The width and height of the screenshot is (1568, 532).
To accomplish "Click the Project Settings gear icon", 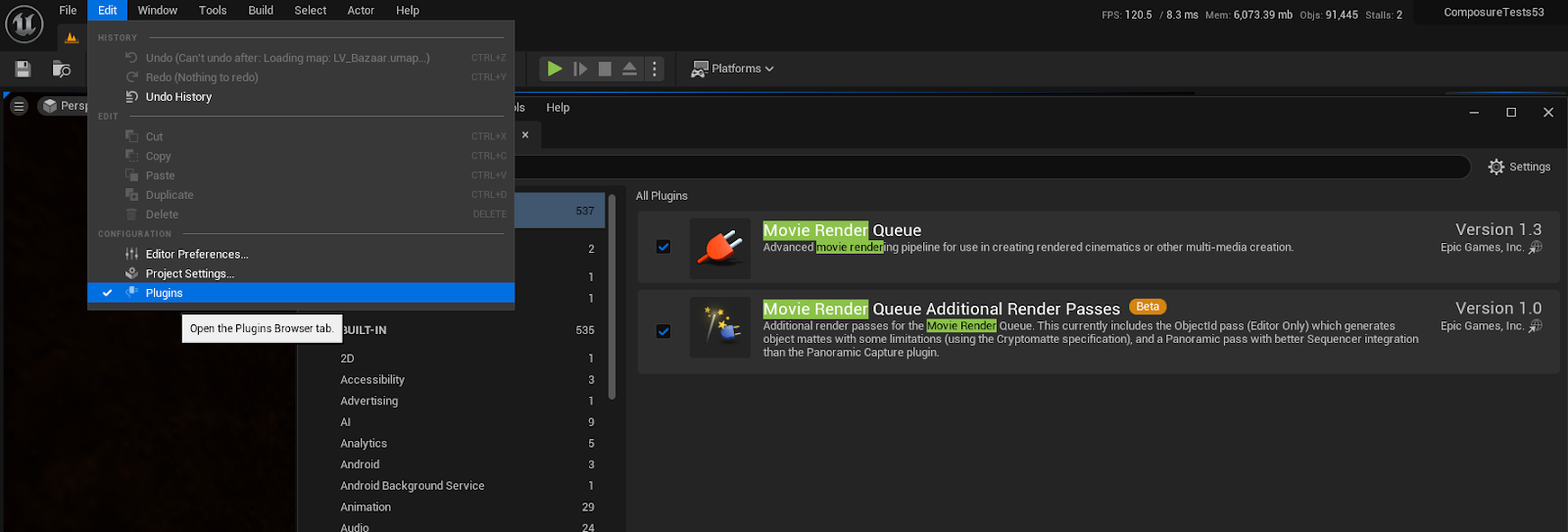I will pos(131,273).
